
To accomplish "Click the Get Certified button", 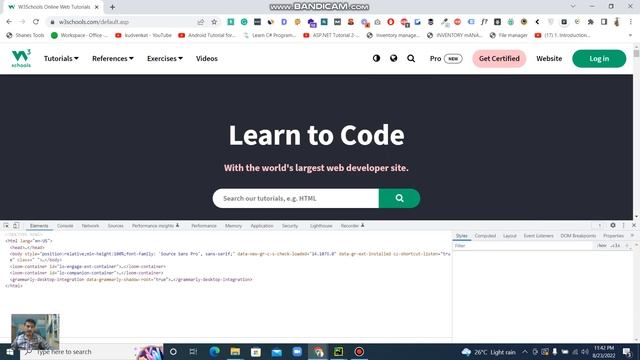I will 499,58.
